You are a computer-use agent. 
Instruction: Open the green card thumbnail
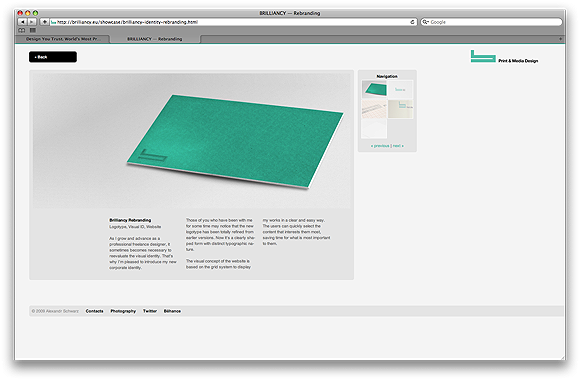[374, 89]
